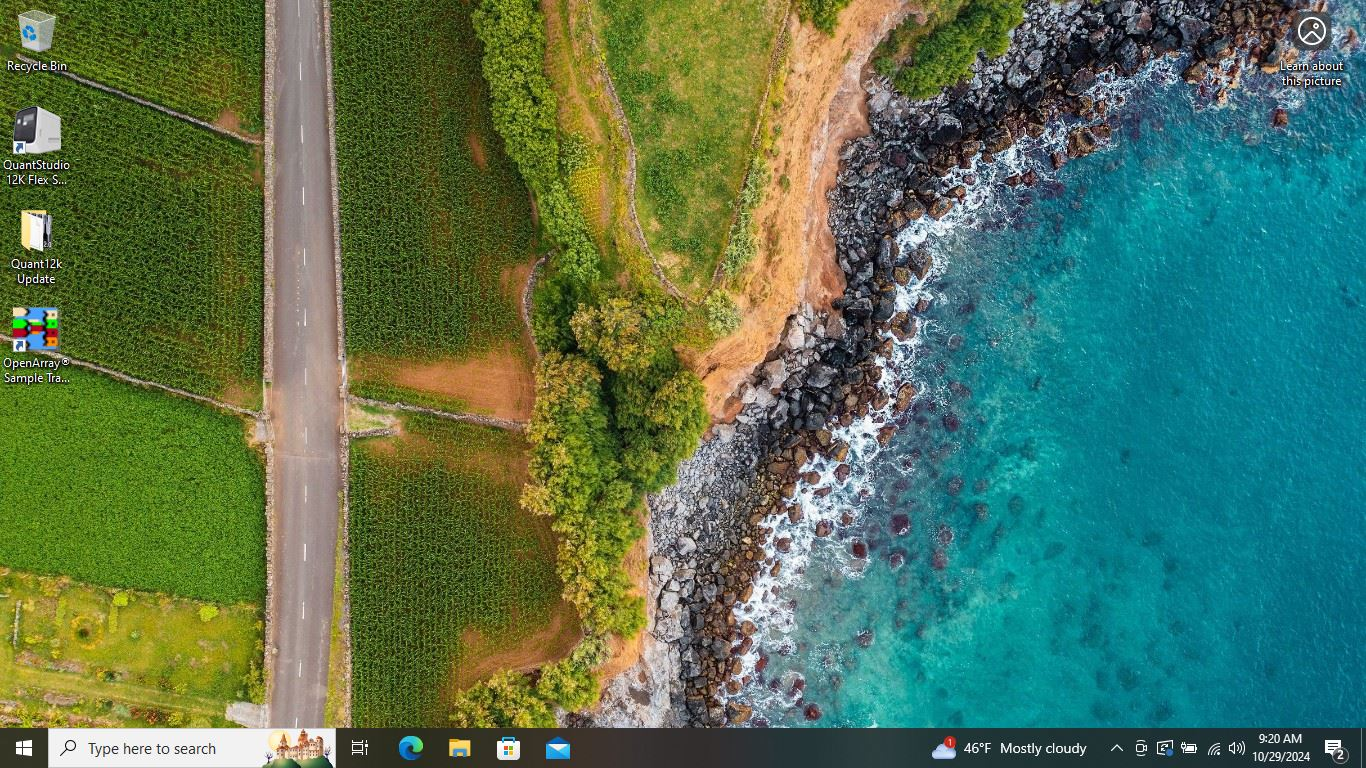Click Show desktop strip at taskbar end

1363,748
